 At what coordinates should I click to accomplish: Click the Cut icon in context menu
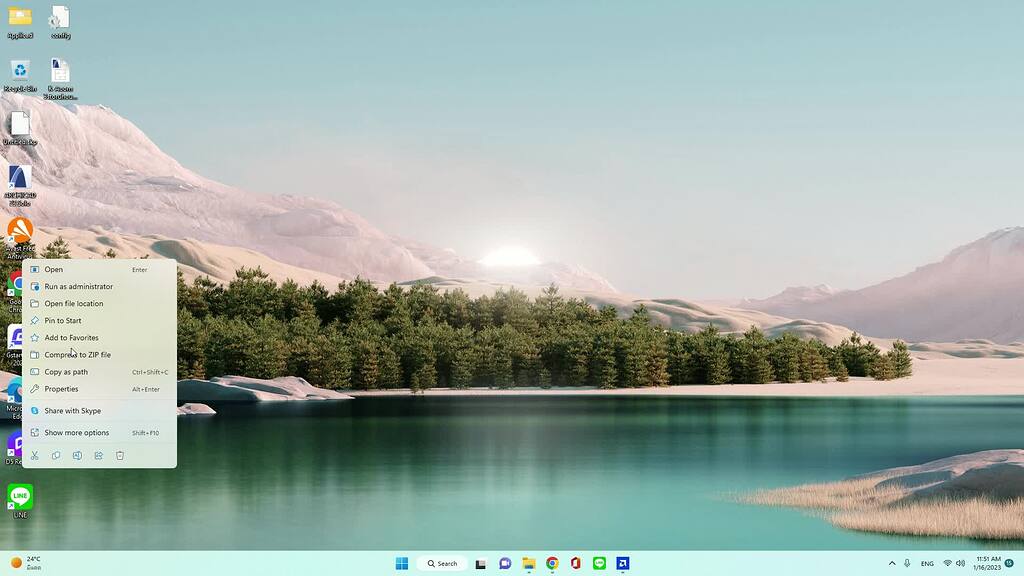[x=34, y=456]
